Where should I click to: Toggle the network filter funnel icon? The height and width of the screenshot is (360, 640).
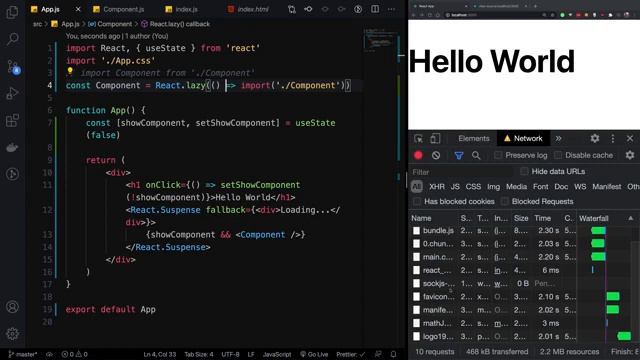459,155
